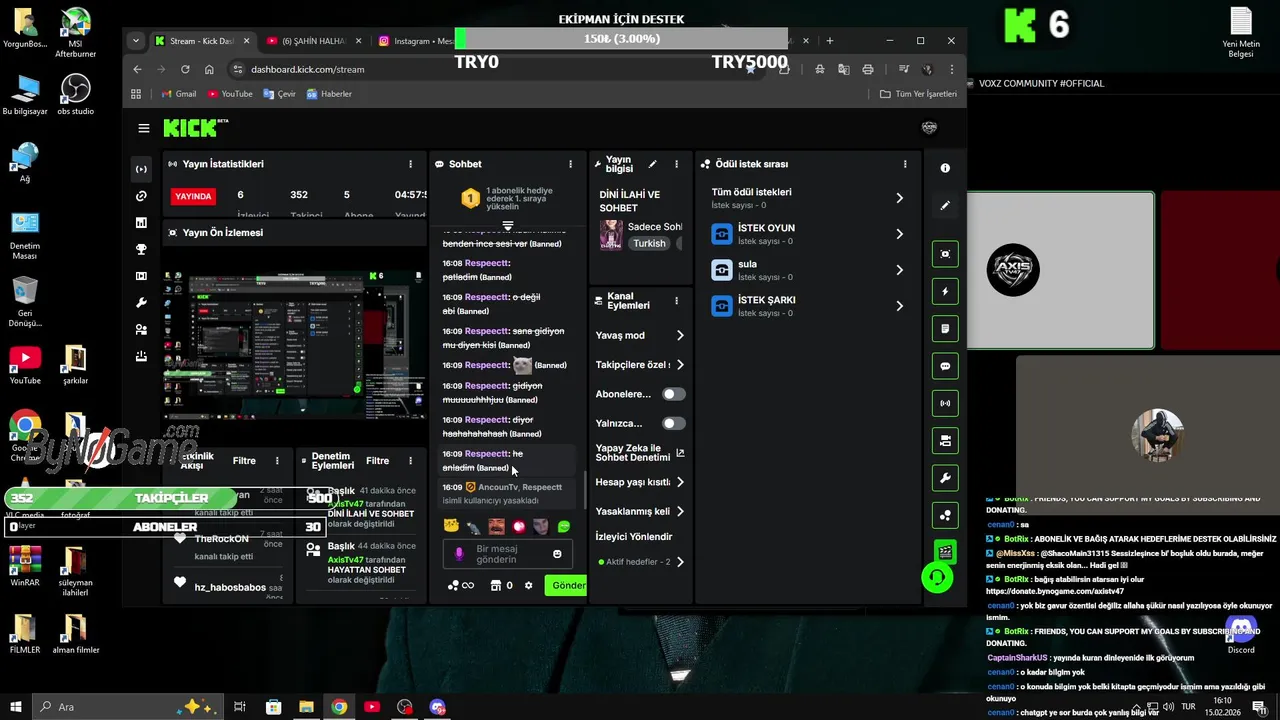Click the lightning bolt quick action icon
This screenshot has width=1280, height=720.
pos(945,292)
